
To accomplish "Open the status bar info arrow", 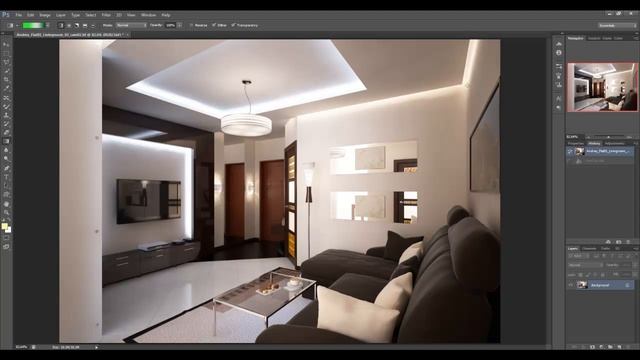I will (97, 347).
